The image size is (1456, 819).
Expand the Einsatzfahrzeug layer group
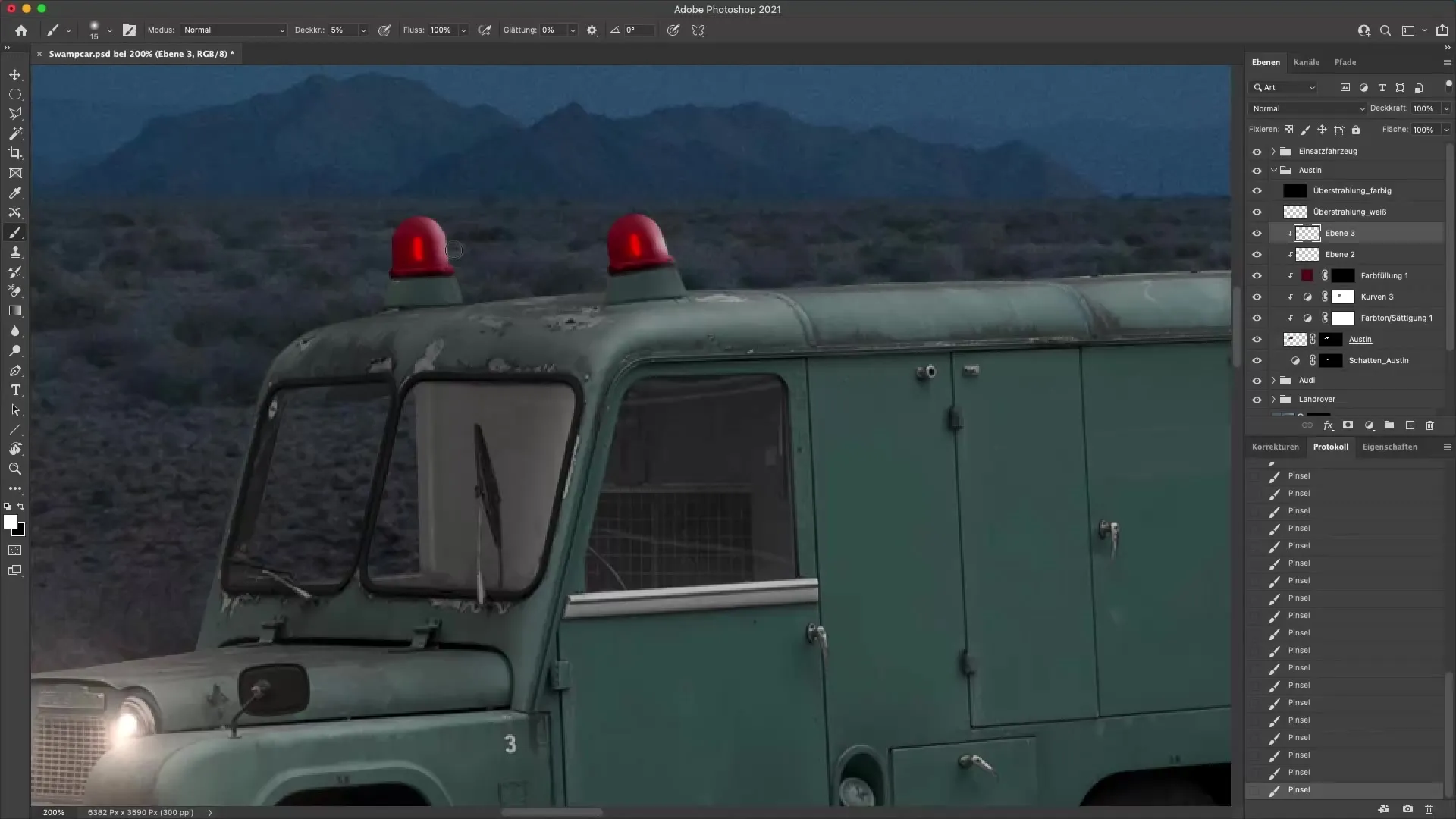pyautogui.click(x=1273, y=151)
